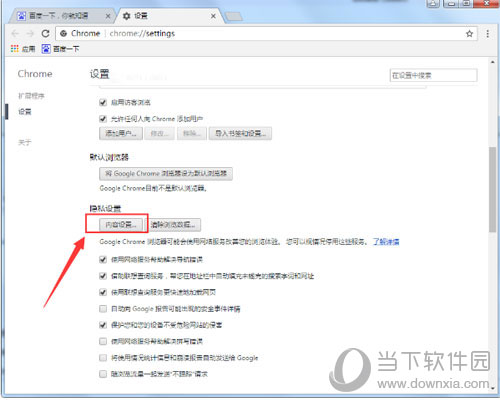The image size is (500, 402).
Task: Toggle the 启用访客浏览 checkbox
Action: coord(103,102)
